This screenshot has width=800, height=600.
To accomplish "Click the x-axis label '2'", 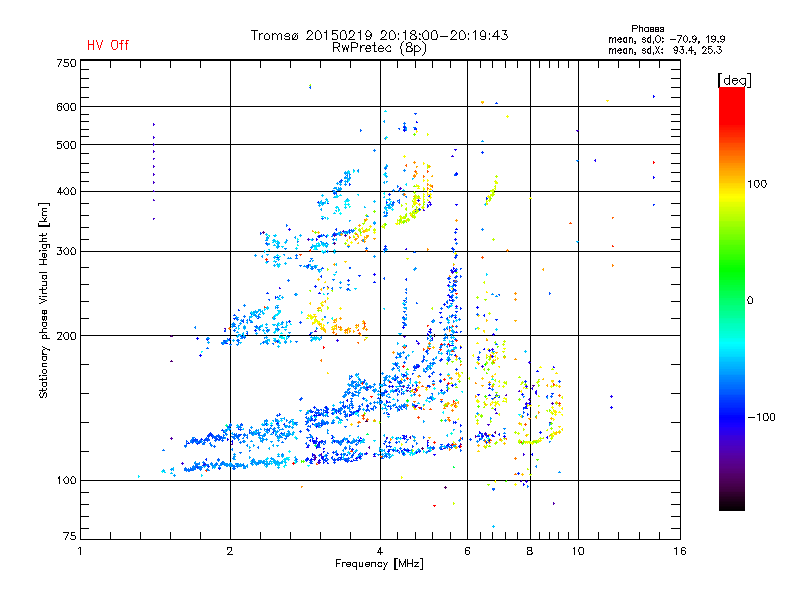I will (x=230, y=551).
